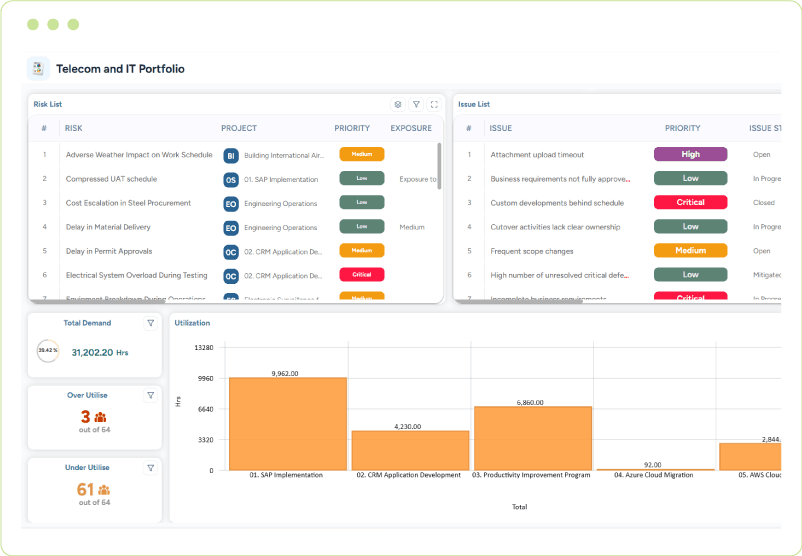Click the Over Utilise people icon

pos(101,417)
